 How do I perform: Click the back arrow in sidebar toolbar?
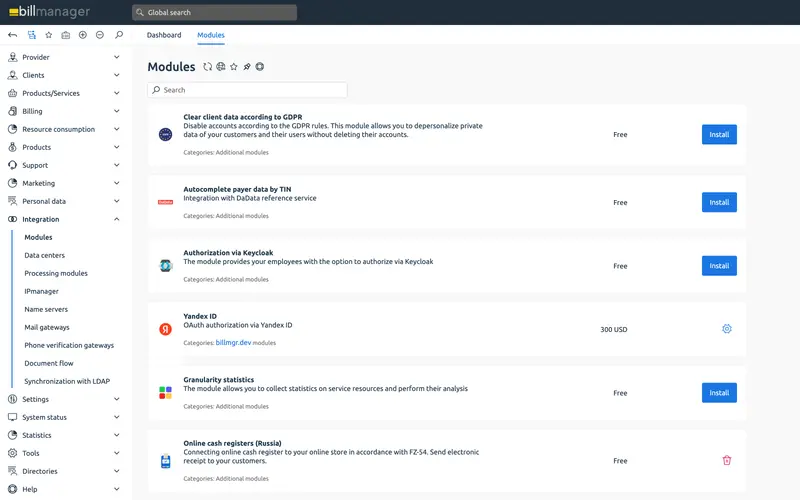pos(13,35)
